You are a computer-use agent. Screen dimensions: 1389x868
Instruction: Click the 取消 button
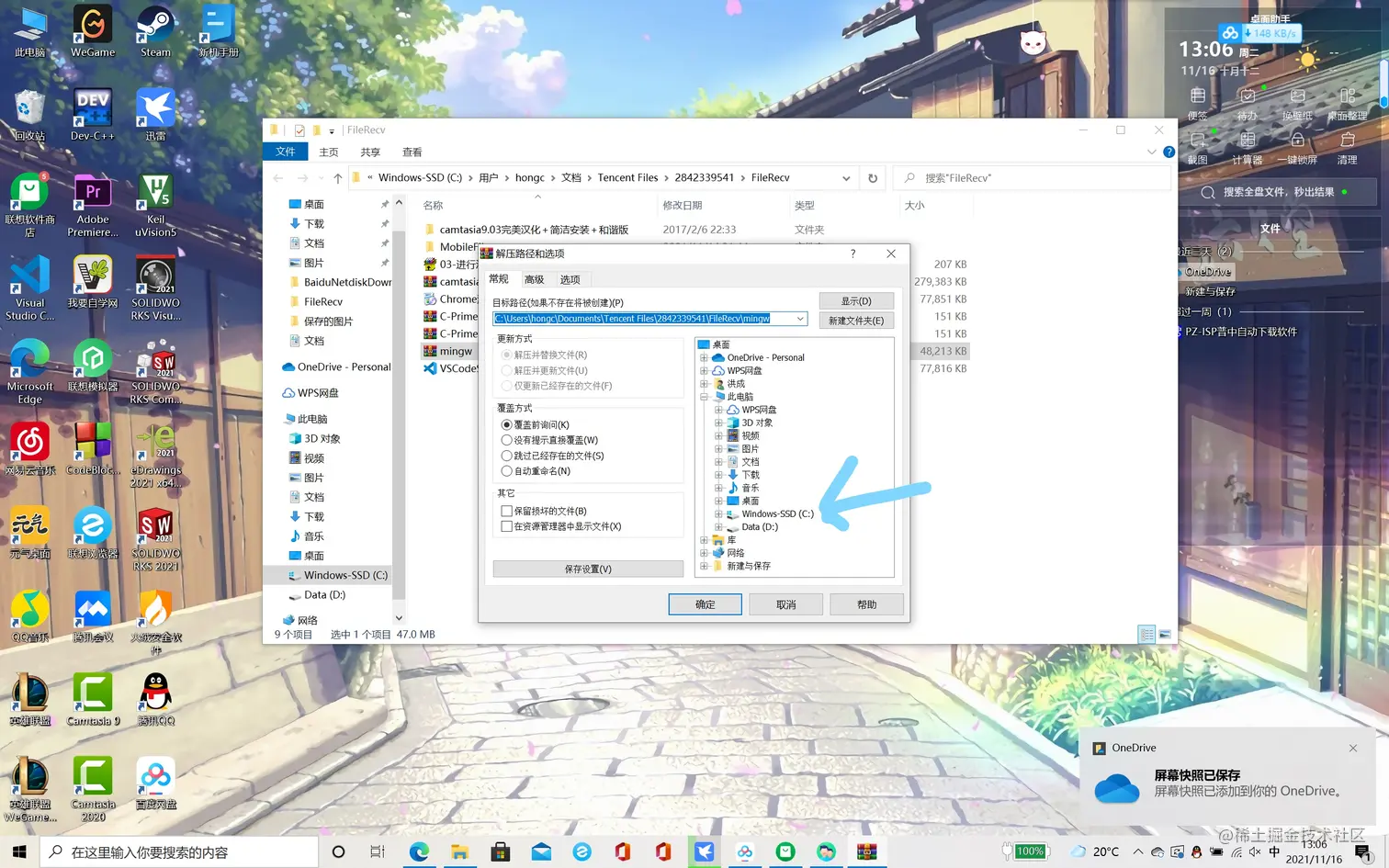point(786,604)
